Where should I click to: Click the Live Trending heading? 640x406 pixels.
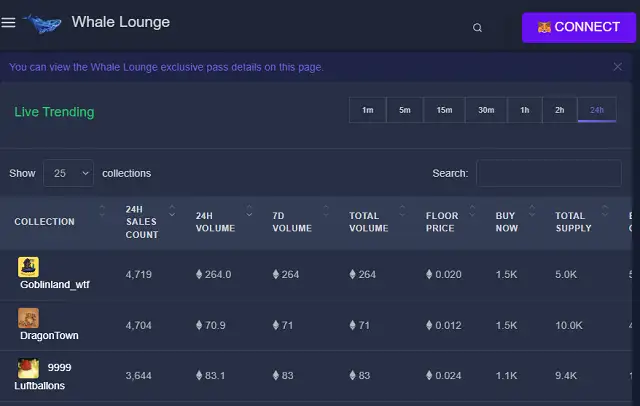pos(54,112)
